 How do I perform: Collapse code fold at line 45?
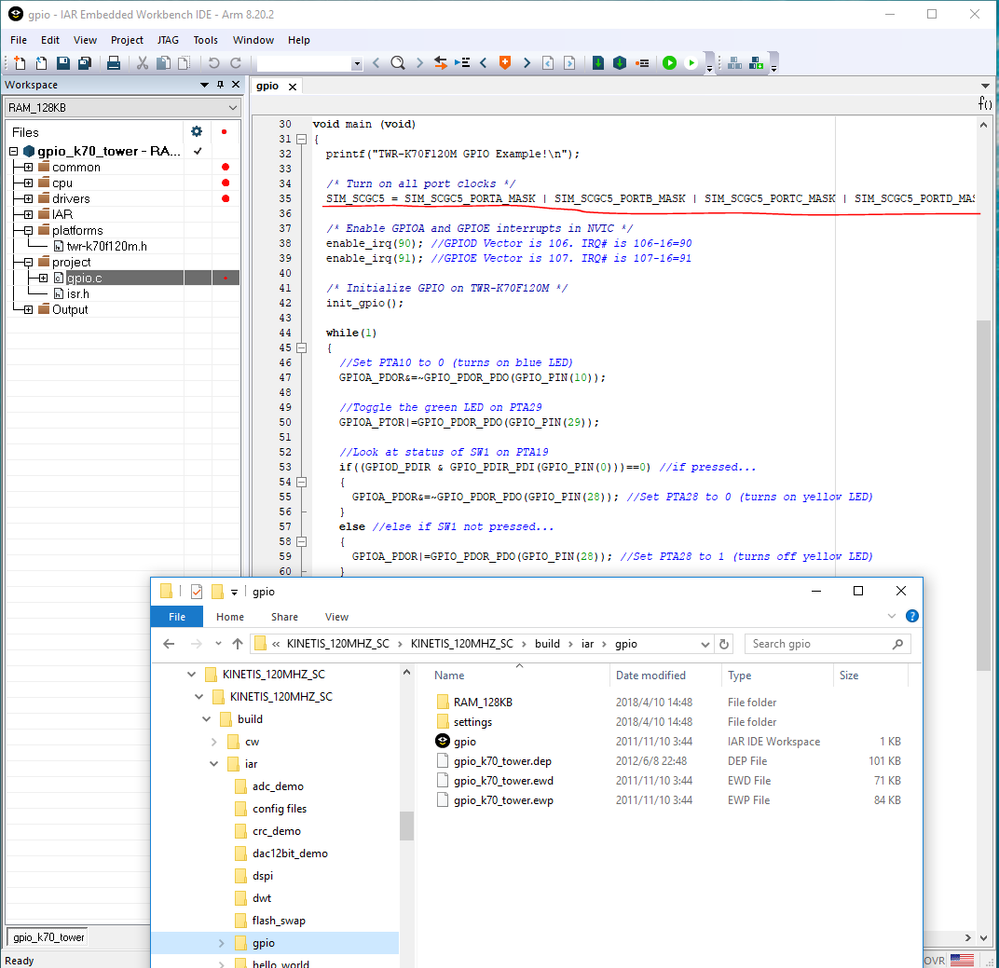point(301,348)
